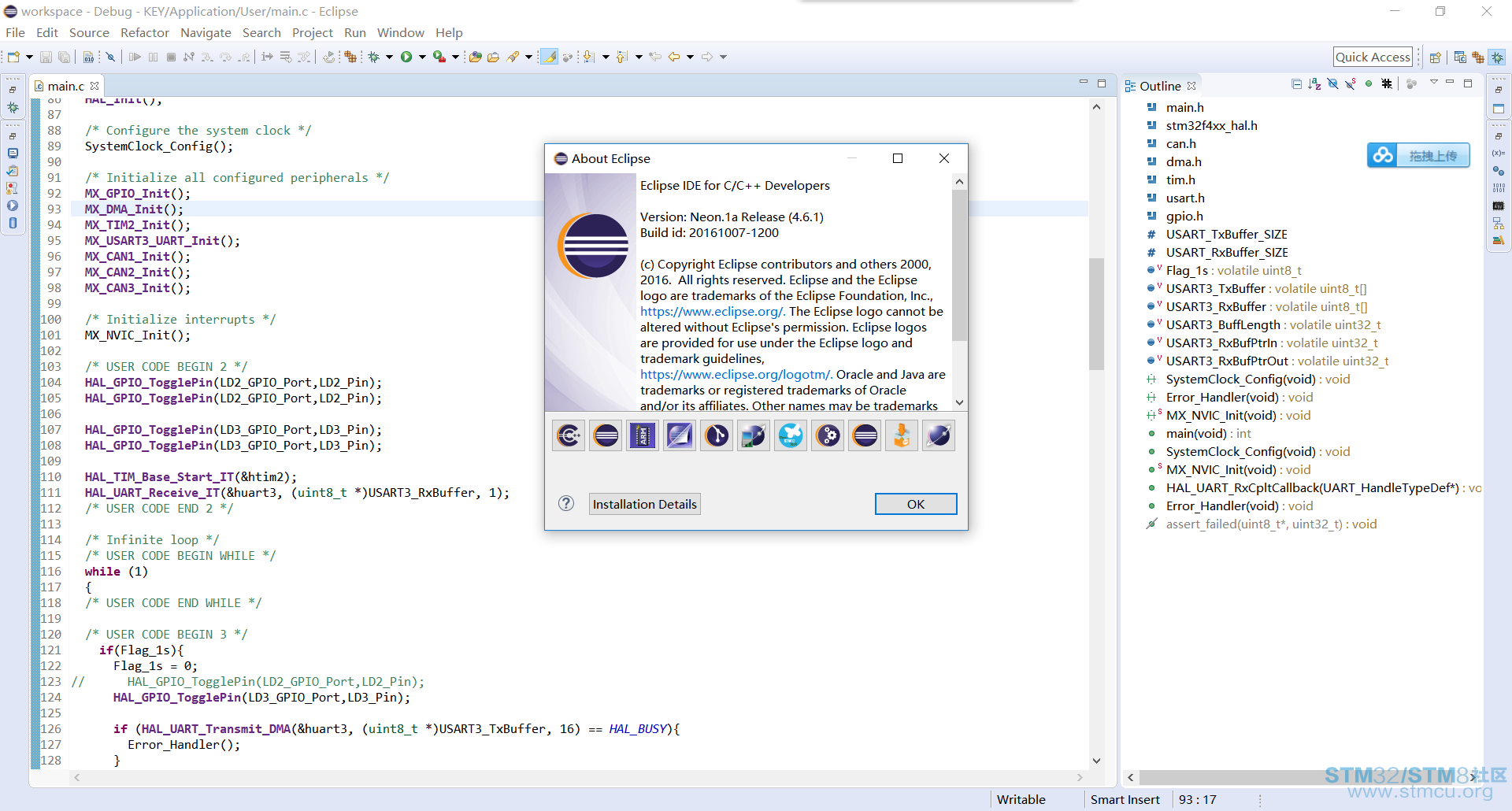This screenshot has width=1512, height=811.
Task: Click the Open Element toolbar icon
Action: 475,57
